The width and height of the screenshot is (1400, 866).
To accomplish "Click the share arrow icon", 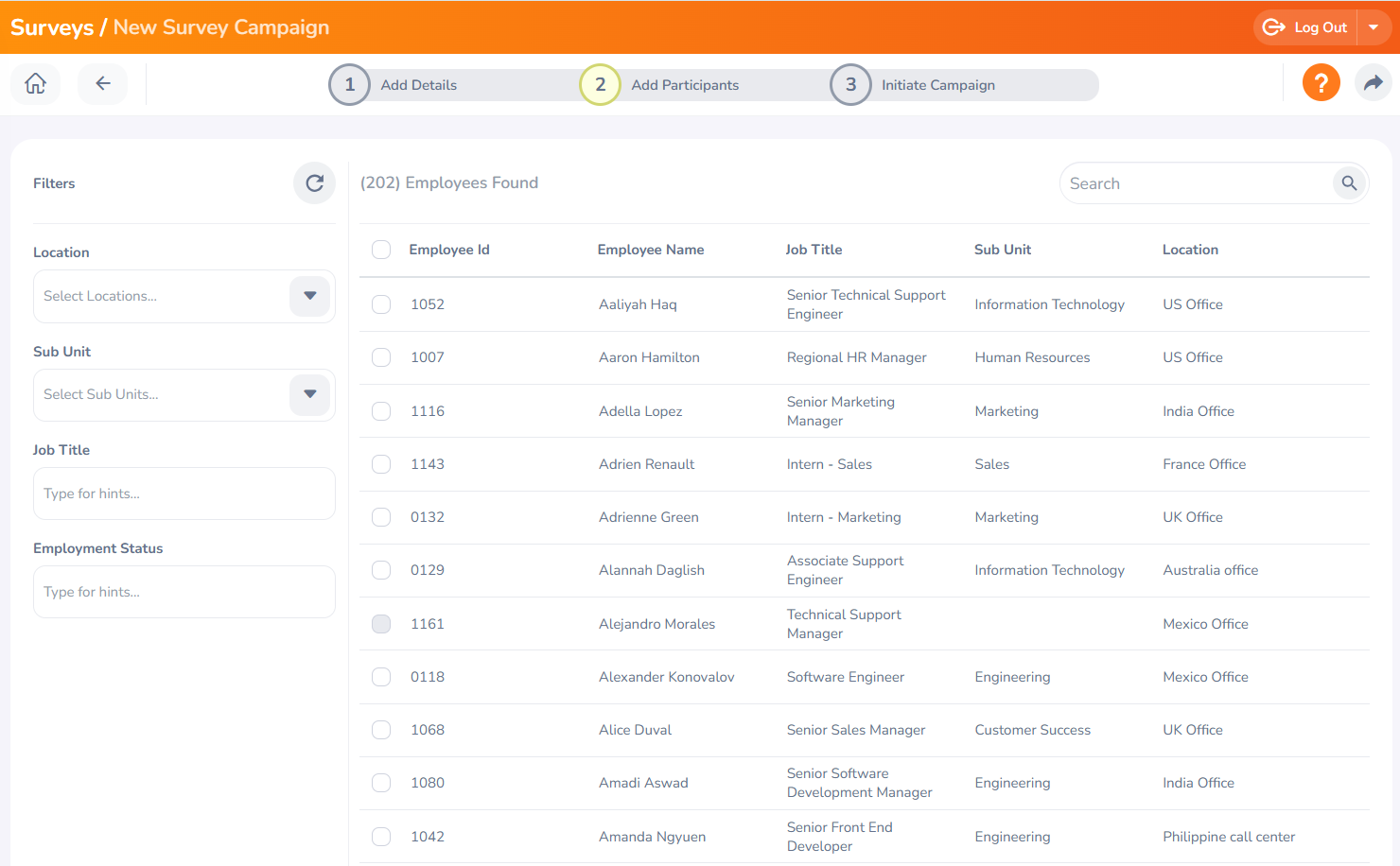I will pyautogui.click(x=1374, y=83).
